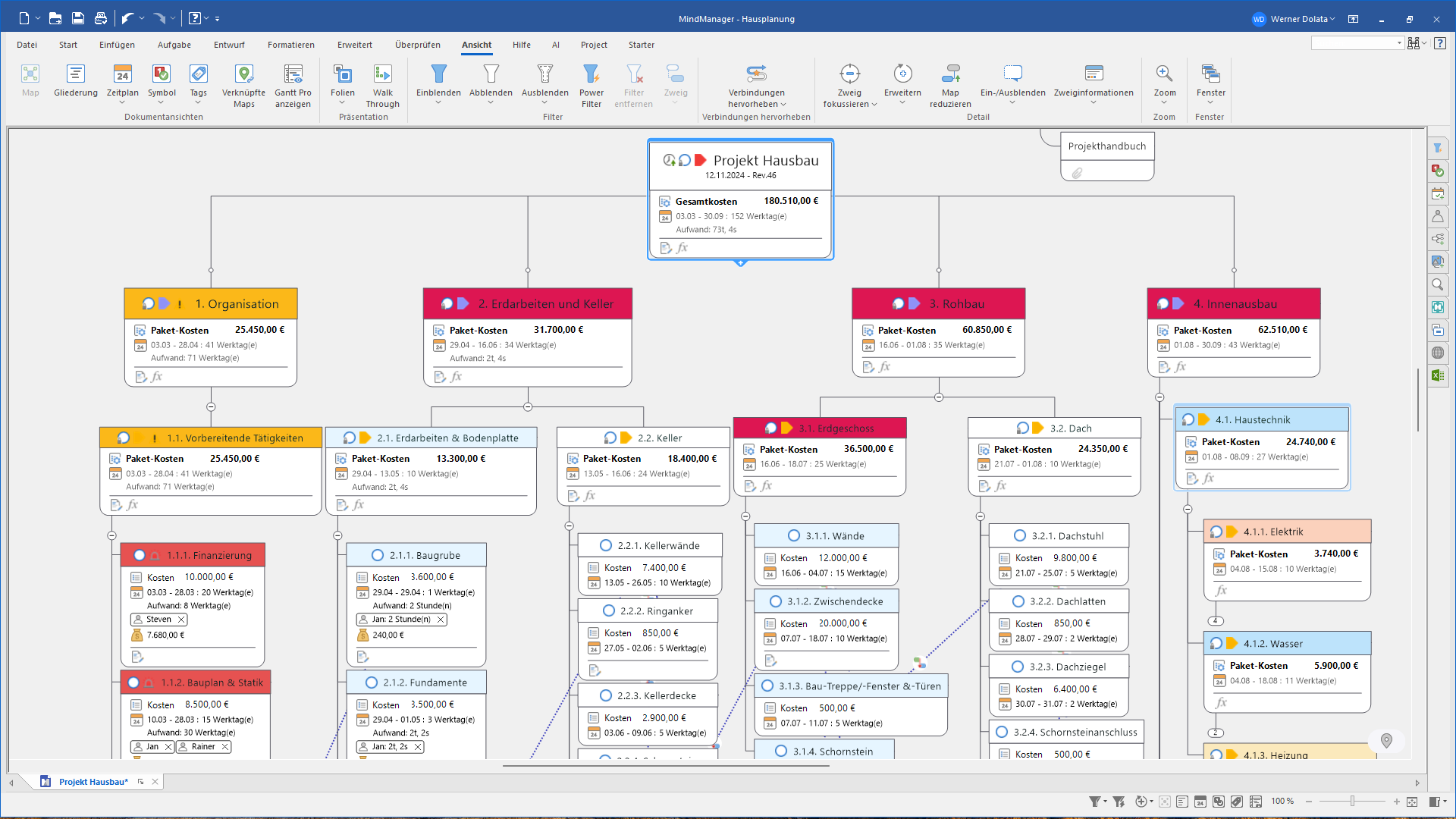Switch to the Aufgabe ribbon tab
This screenshot has height=819, width=1456.
click(x=174, y=45)
